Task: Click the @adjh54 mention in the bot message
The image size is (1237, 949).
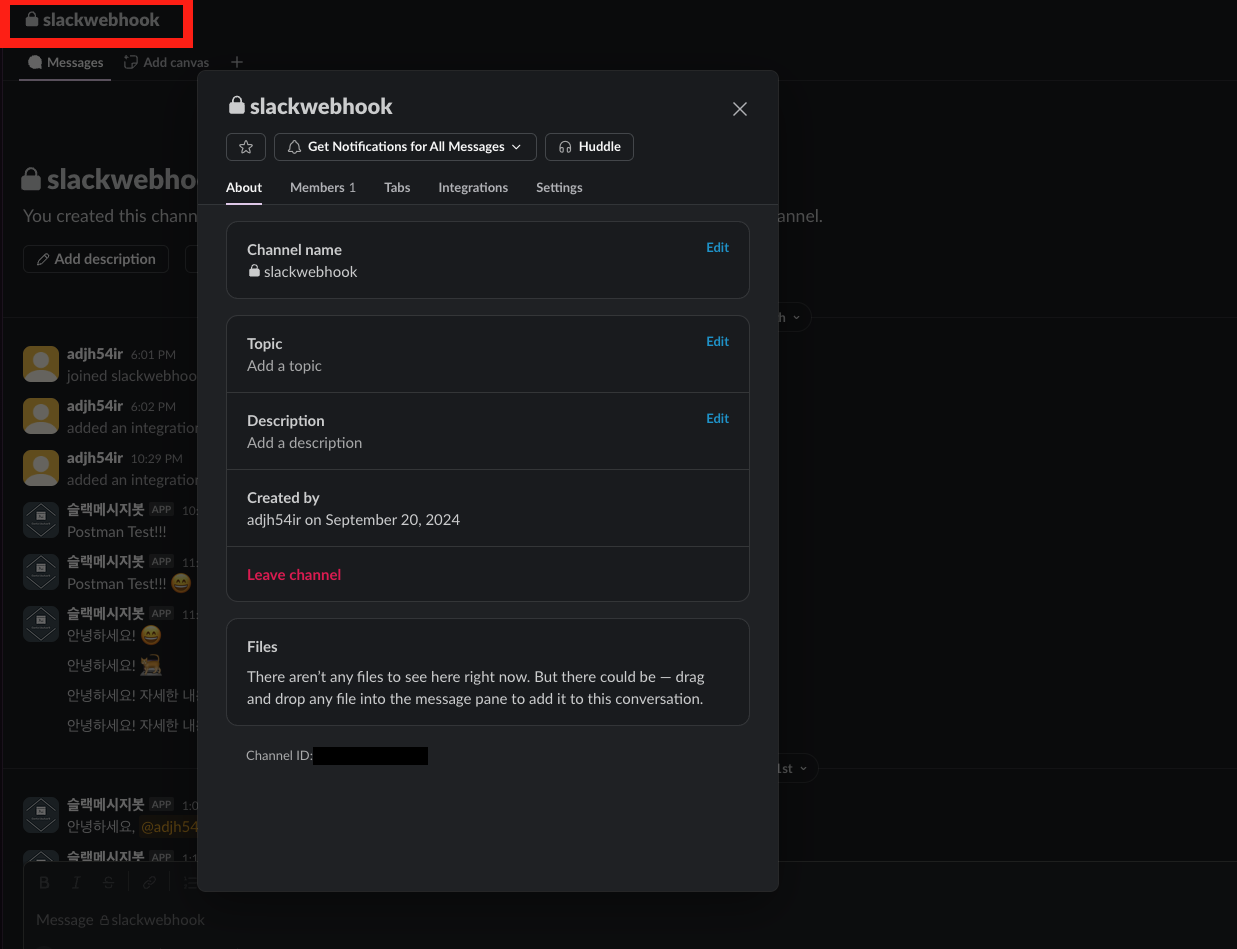Action: (x=169, y=827)
